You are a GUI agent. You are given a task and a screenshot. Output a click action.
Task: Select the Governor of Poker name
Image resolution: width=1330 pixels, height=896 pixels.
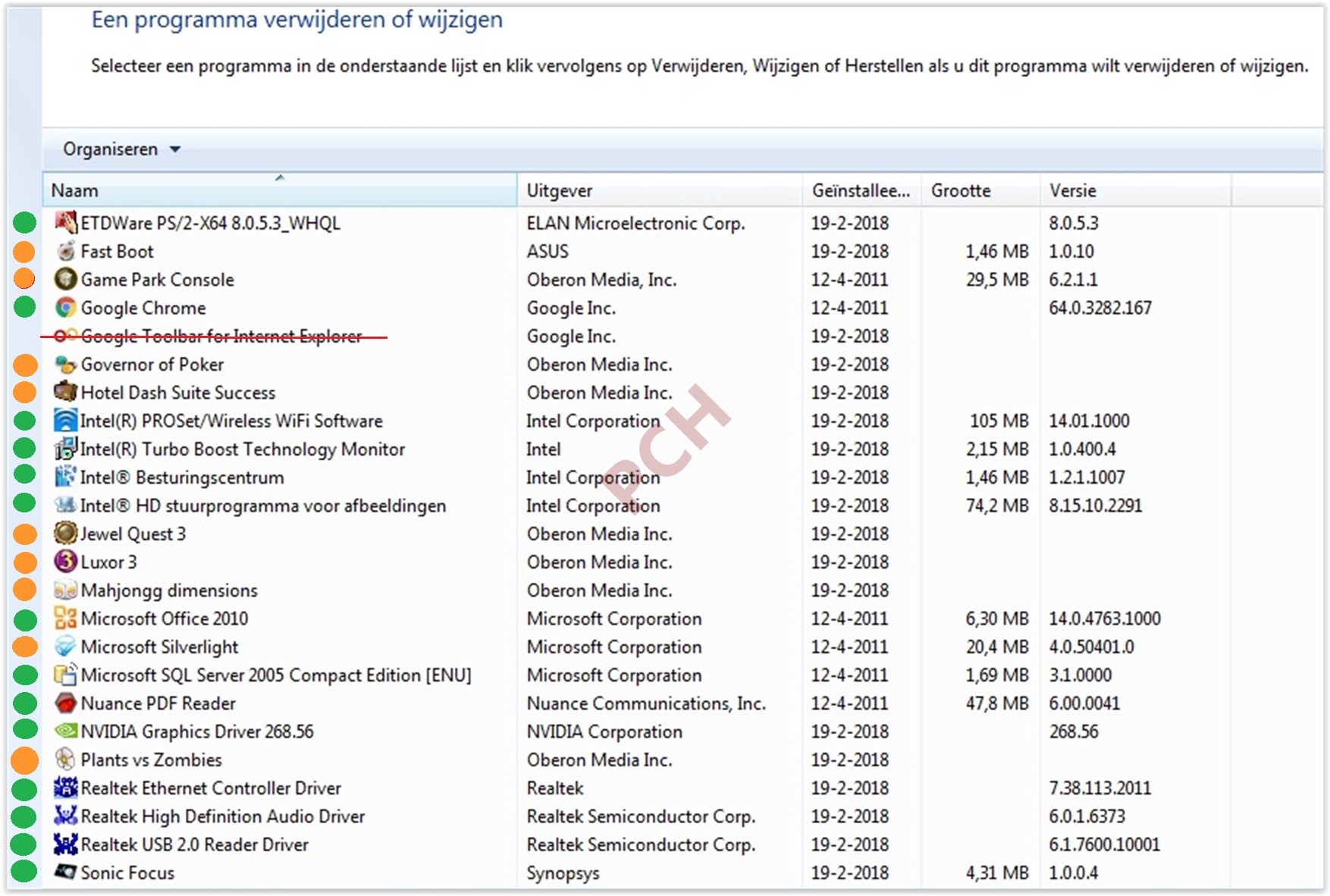[x=152, y=365]
